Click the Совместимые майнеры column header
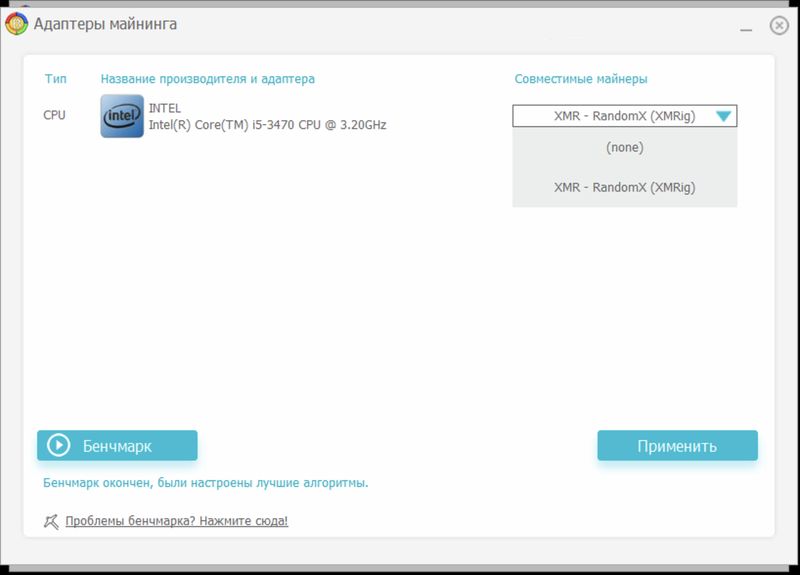This screenshot has width=800, height=575. click(x=581, y=79)
